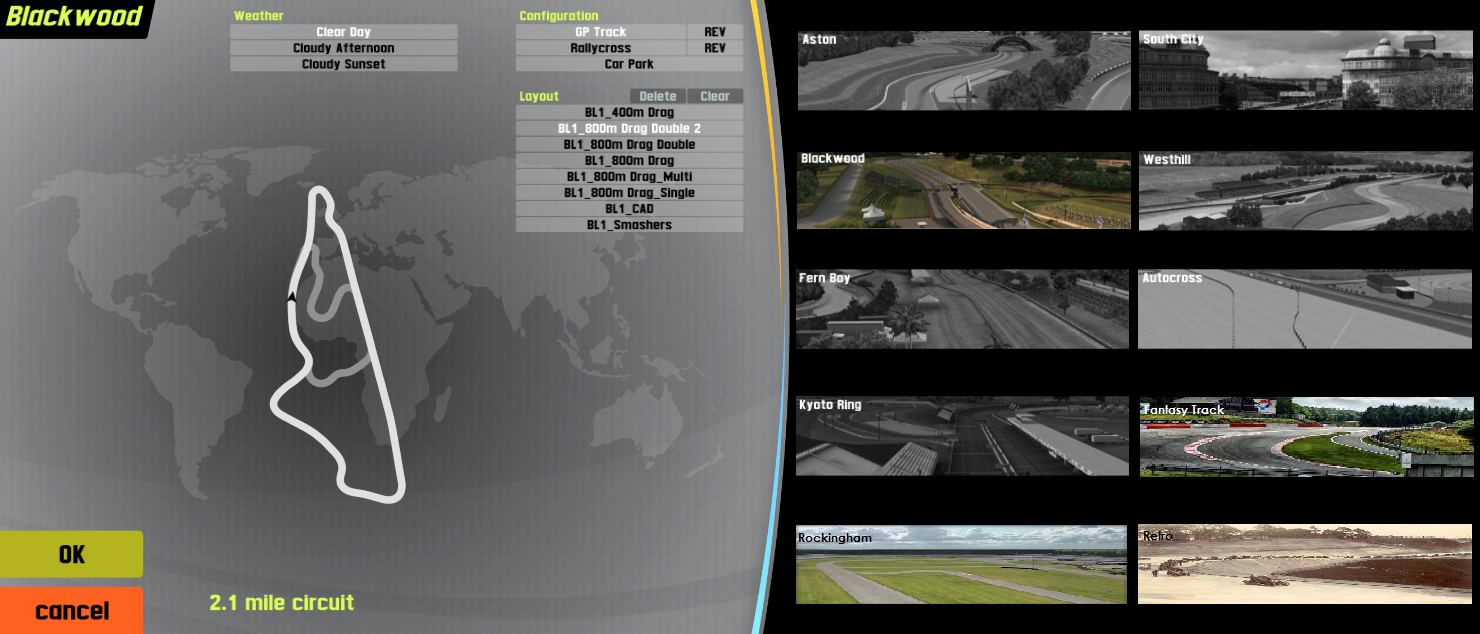The image size is (1480, 634).
Task: Select the Westhill track thumbnail
Action: 1306,190
